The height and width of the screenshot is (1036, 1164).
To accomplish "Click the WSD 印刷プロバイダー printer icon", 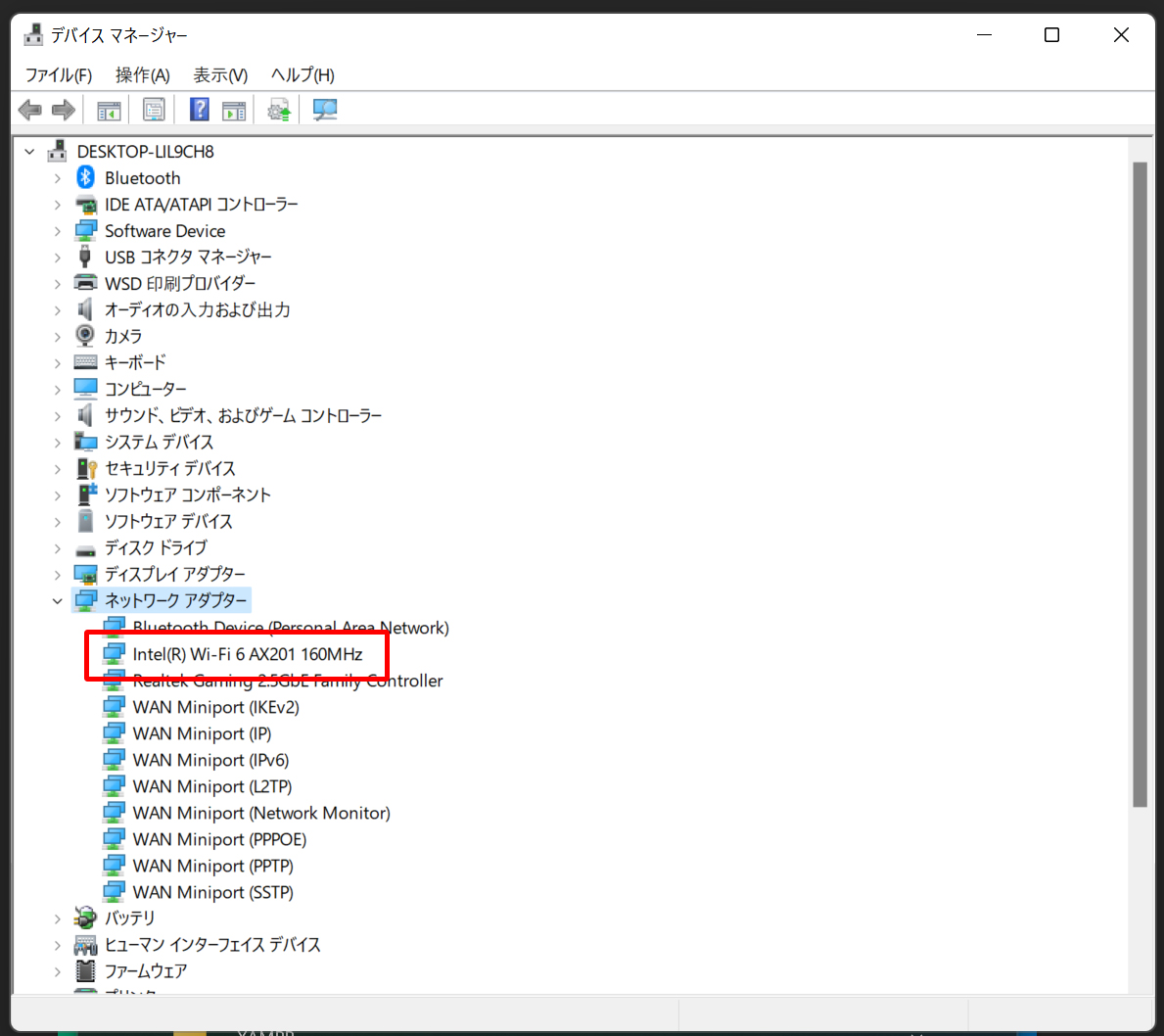I will click(x=85, y=283).
